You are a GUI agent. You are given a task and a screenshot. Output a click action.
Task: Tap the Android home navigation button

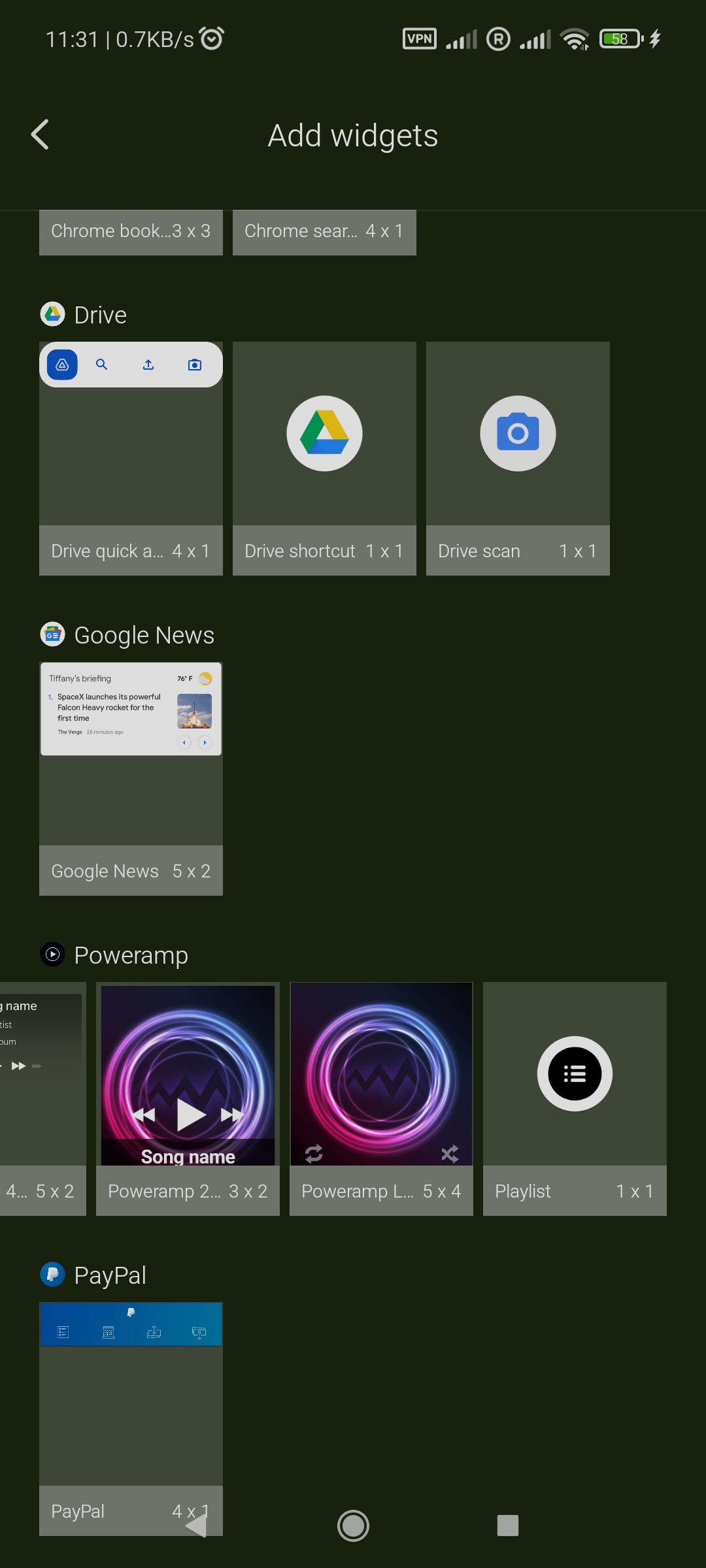353,1526
